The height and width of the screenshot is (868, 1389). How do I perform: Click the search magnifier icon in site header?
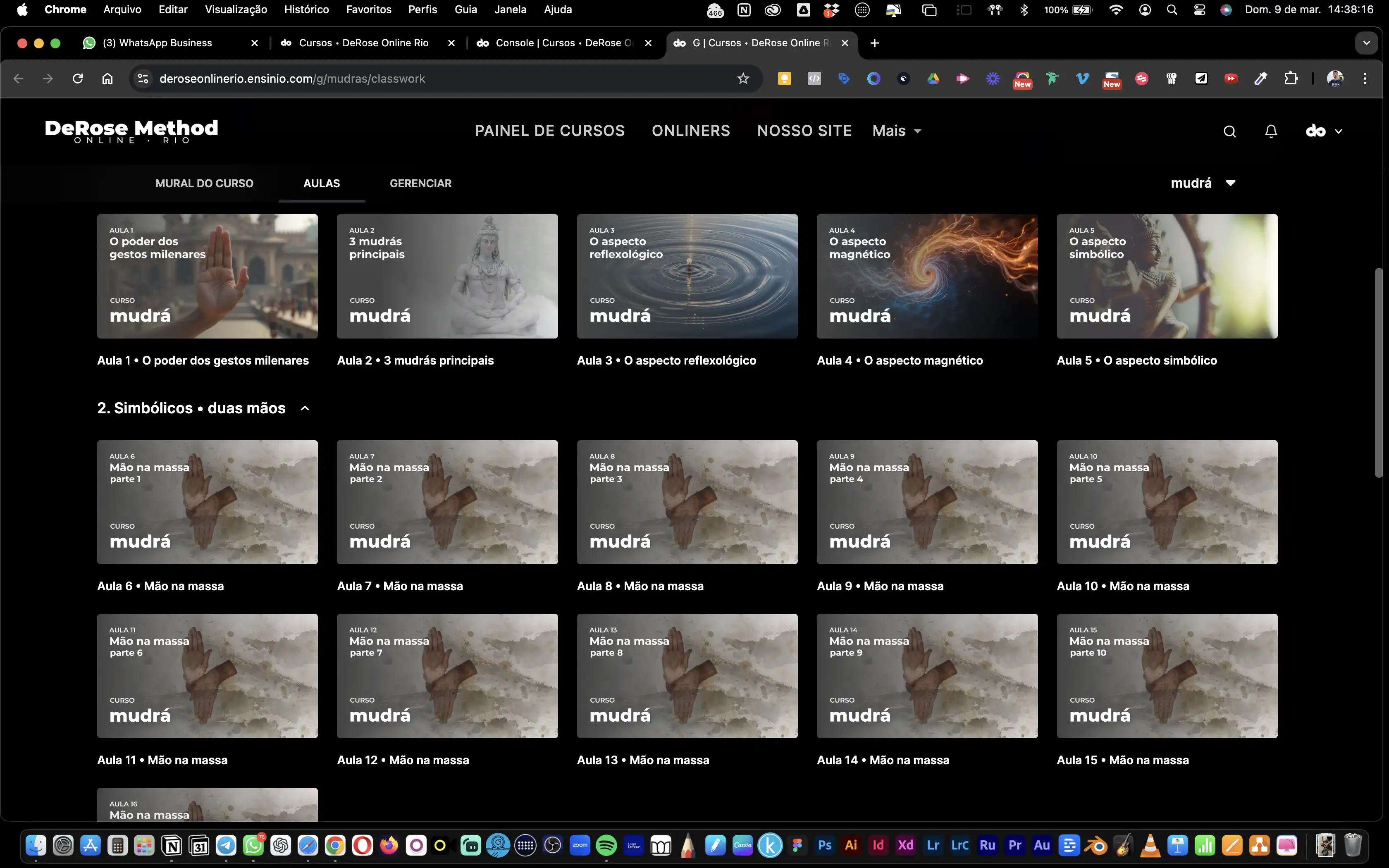(x=1229, y=131)
